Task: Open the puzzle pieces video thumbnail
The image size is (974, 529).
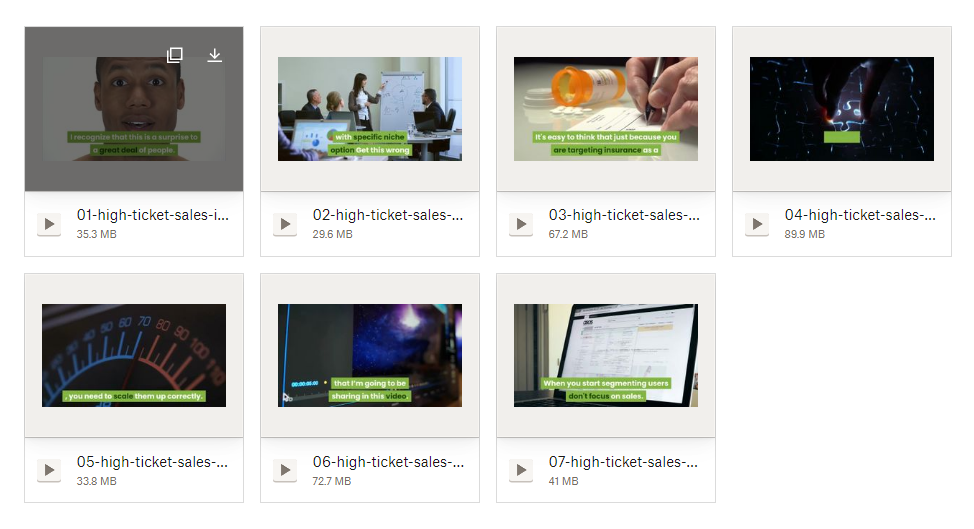Action: [842, 109]
